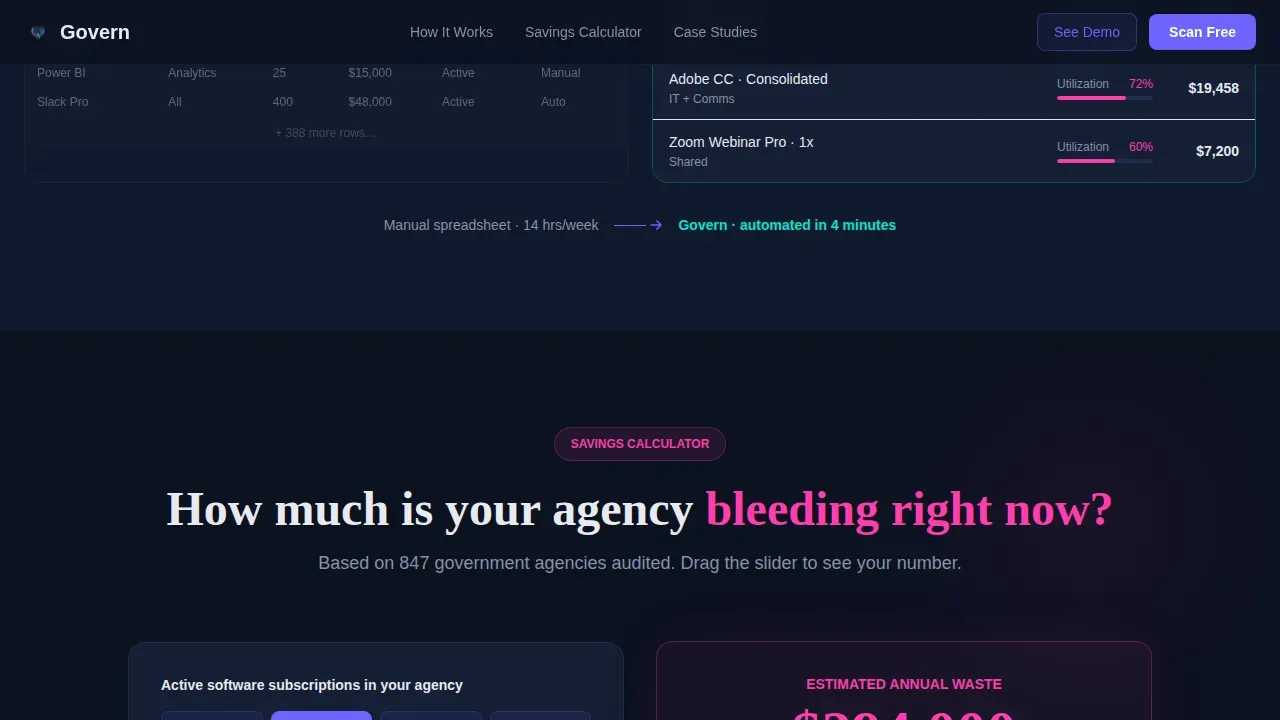Select the Power BI table cell
Image resolution: width=1280 pixels, height=720 pixels.
tap(61, 73)
